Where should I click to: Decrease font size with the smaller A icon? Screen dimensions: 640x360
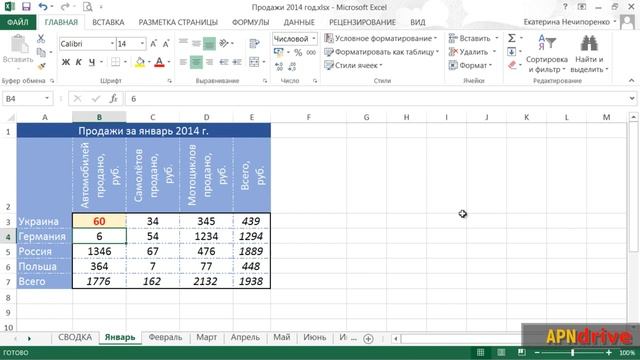[166, 44]
